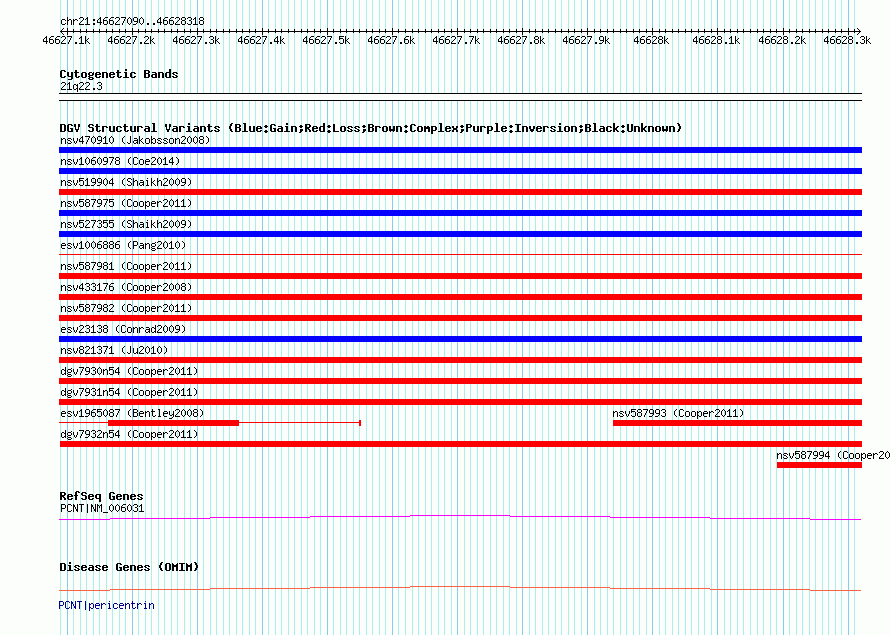
Task: Click the thick red segment of esv1965087
Action: [x=173, y=423]
